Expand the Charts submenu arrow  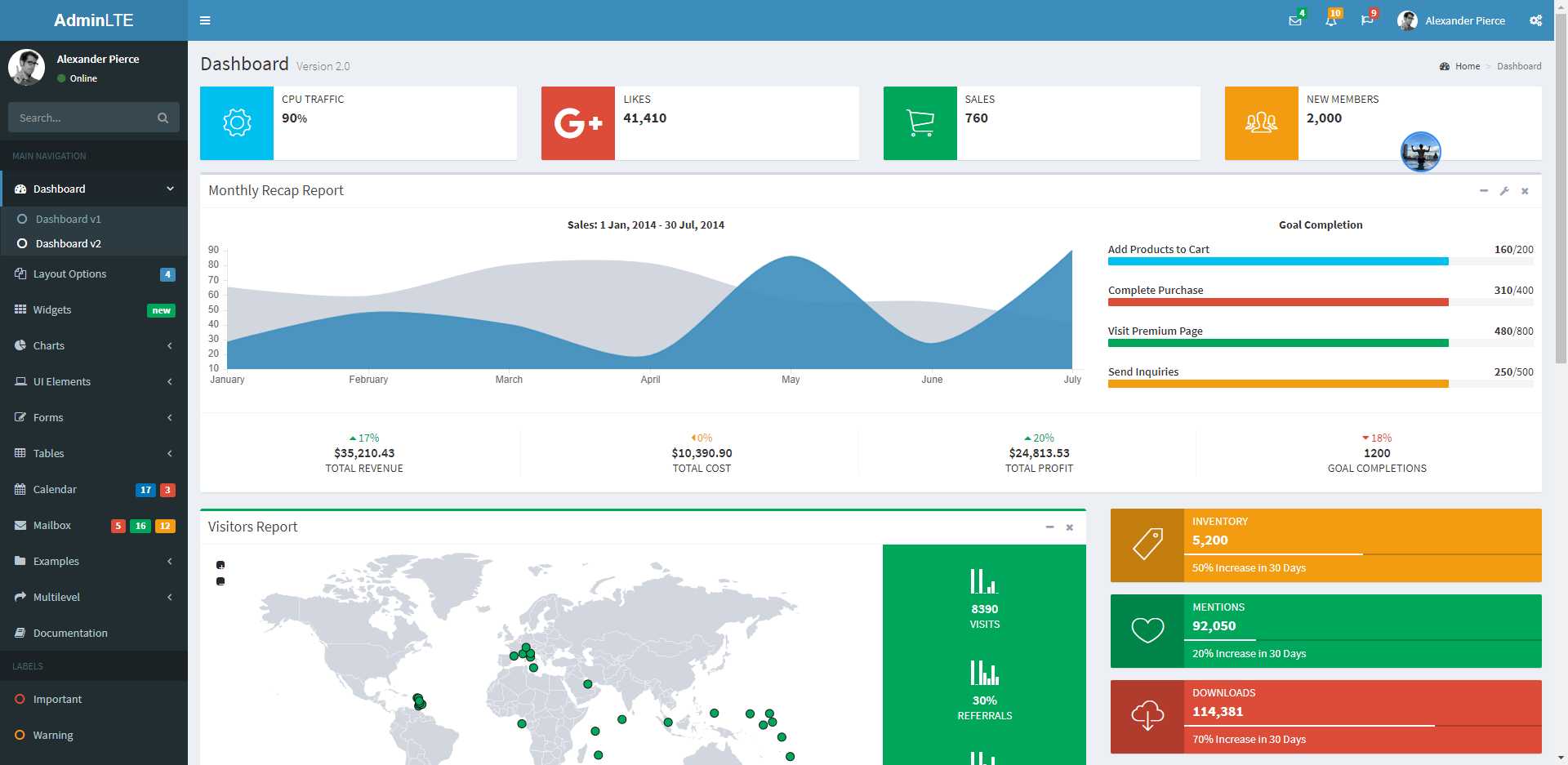[170, 345]
